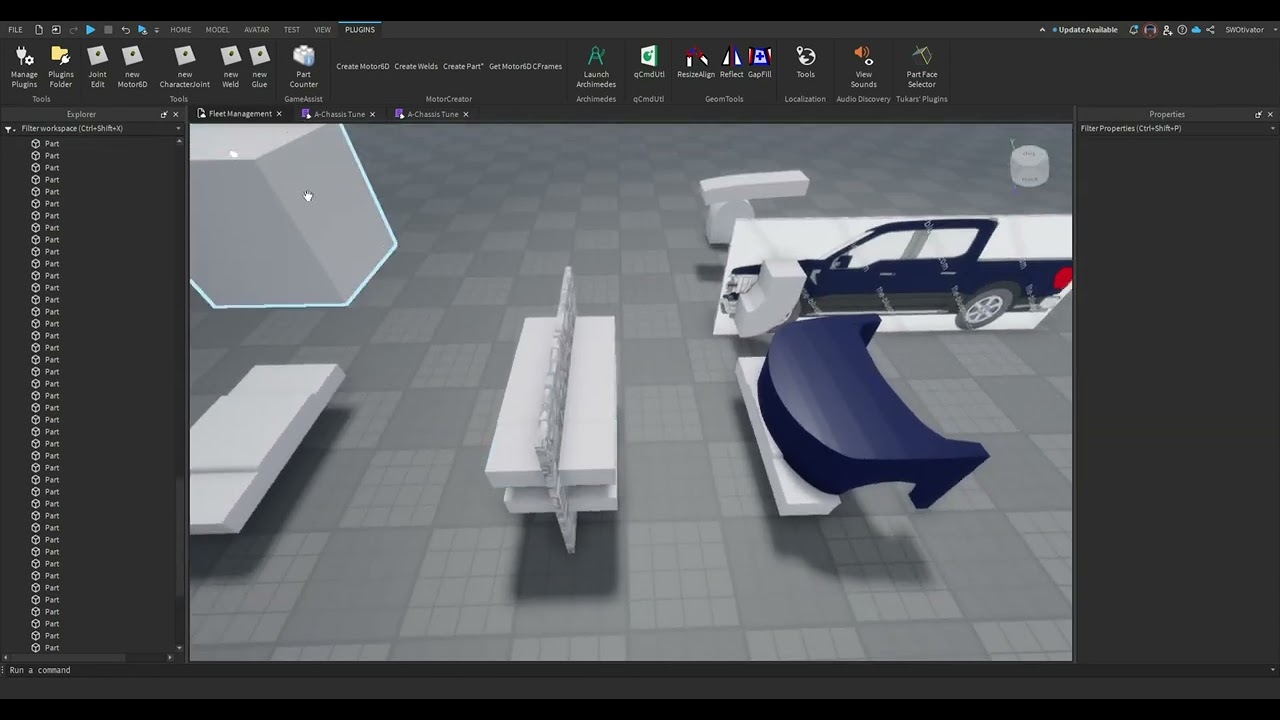Close the second A-Chassis Tune tab
The height and width of the screenshot is (720, 1280).
click(x=465, y=114)
